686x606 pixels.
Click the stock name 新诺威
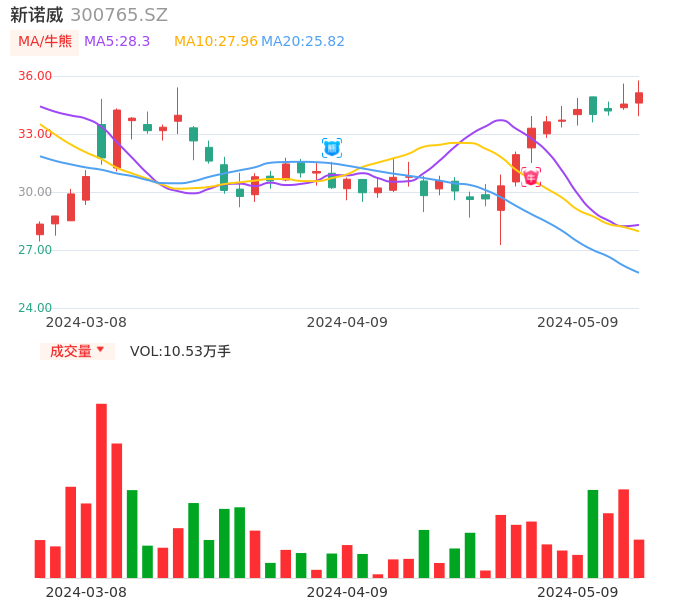[x=37, y=15]
